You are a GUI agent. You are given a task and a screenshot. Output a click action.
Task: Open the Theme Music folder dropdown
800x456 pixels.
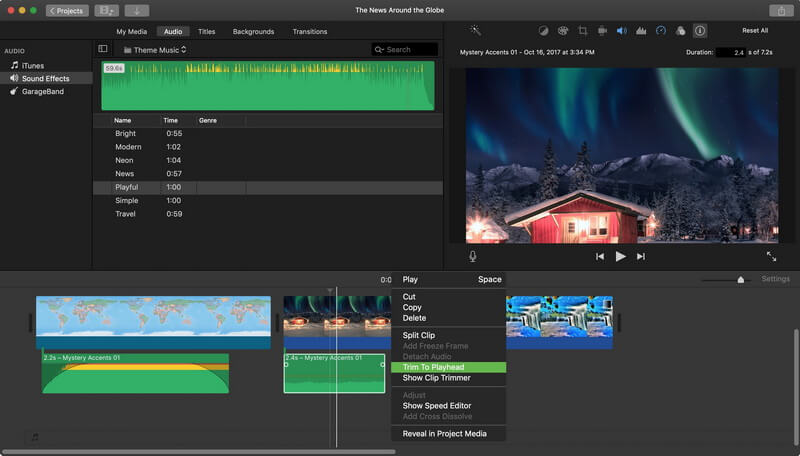[155, 49]
